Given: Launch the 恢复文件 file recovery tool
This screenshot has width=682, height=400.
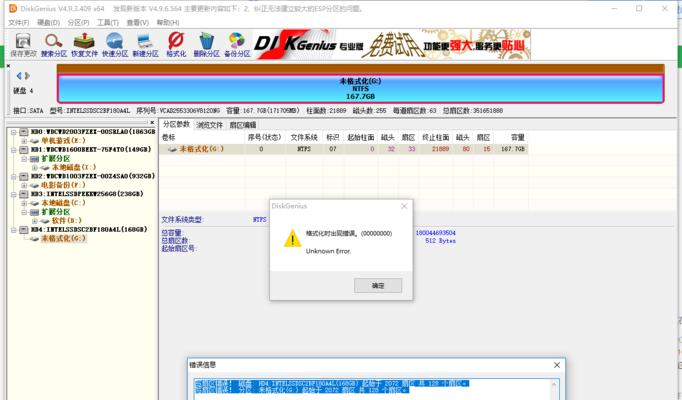Looking at the screenshot, I should pos(84,45).
